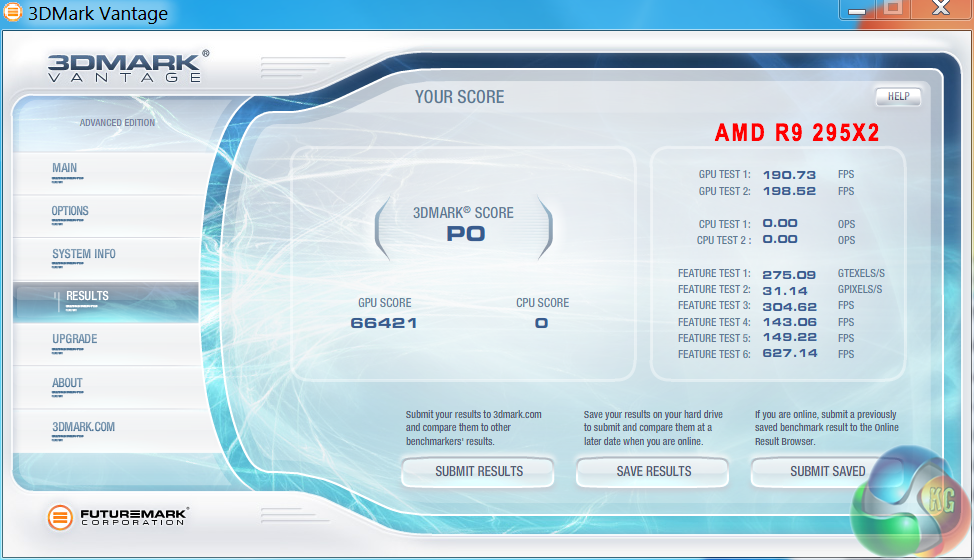
Task: Go to the Options page
Action: [x=106, y=216]
